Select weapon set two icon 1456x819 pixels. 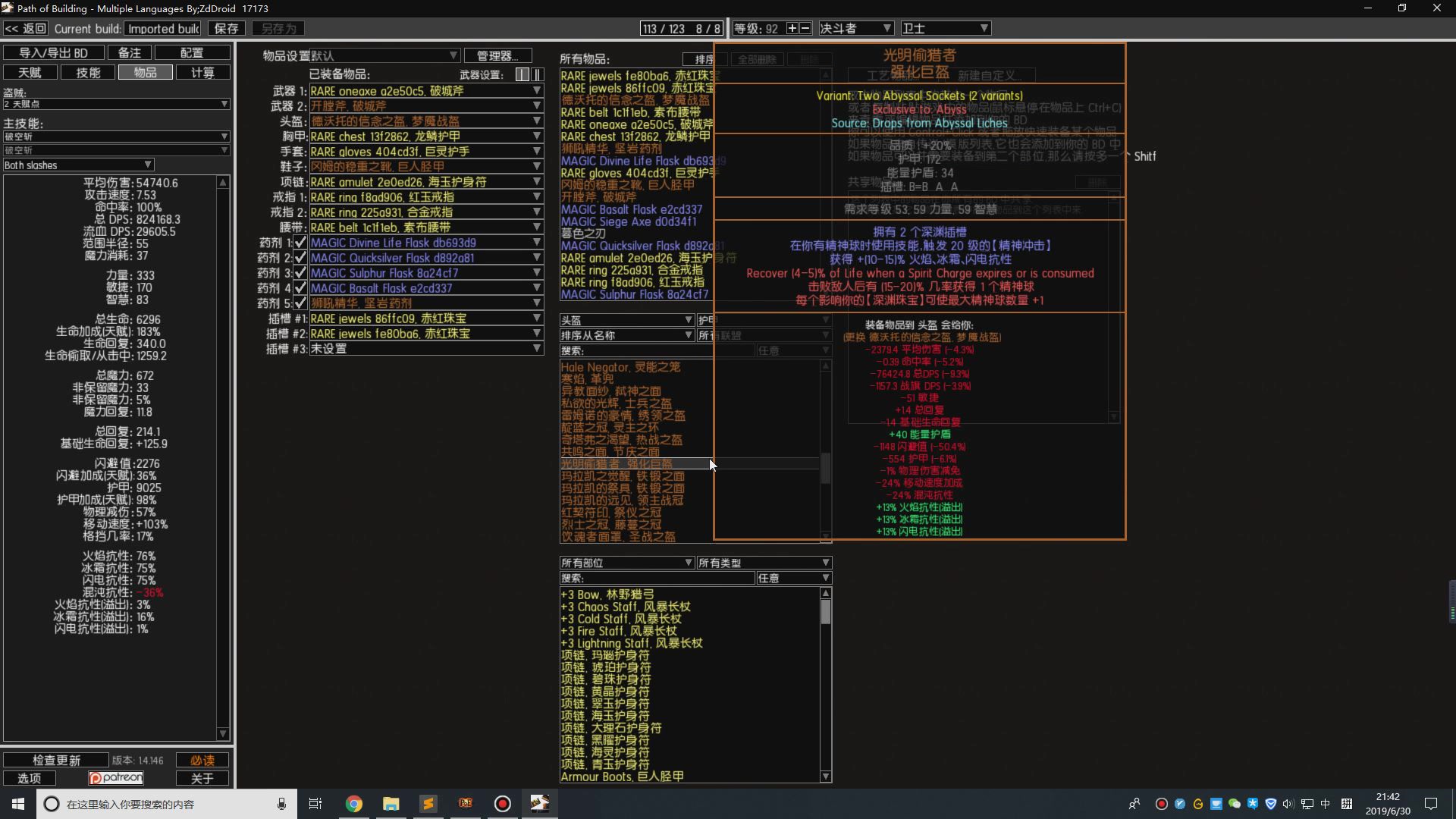pos(537,74)
